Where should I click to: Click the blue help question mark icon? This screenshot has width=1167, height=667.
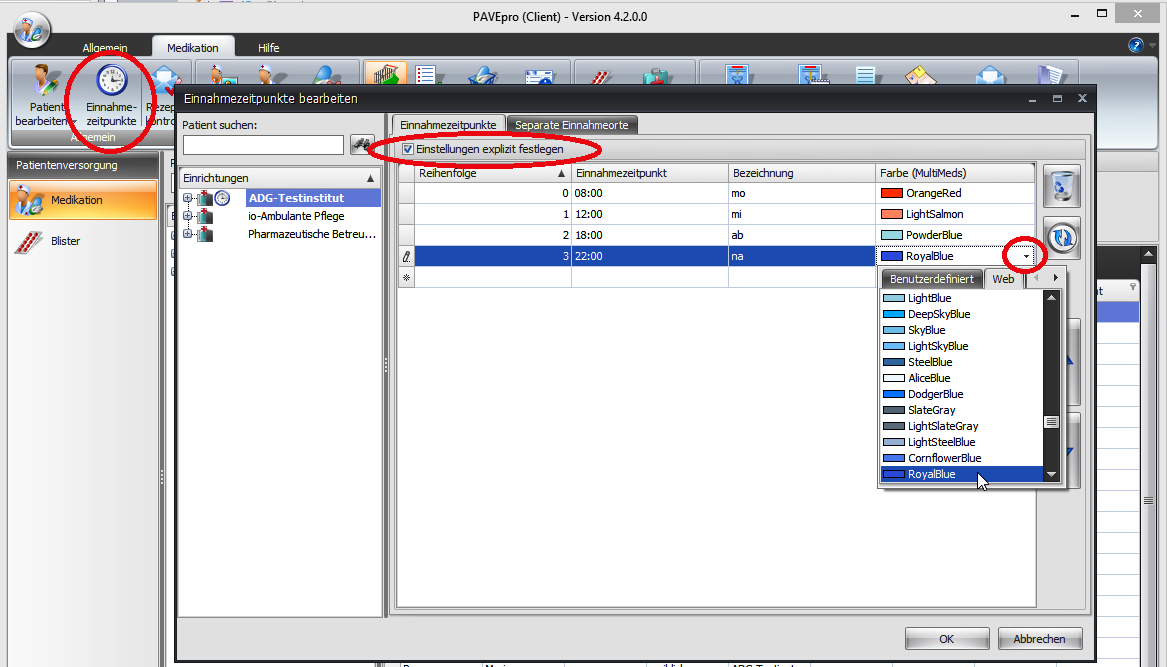(x=1135, y=45)
